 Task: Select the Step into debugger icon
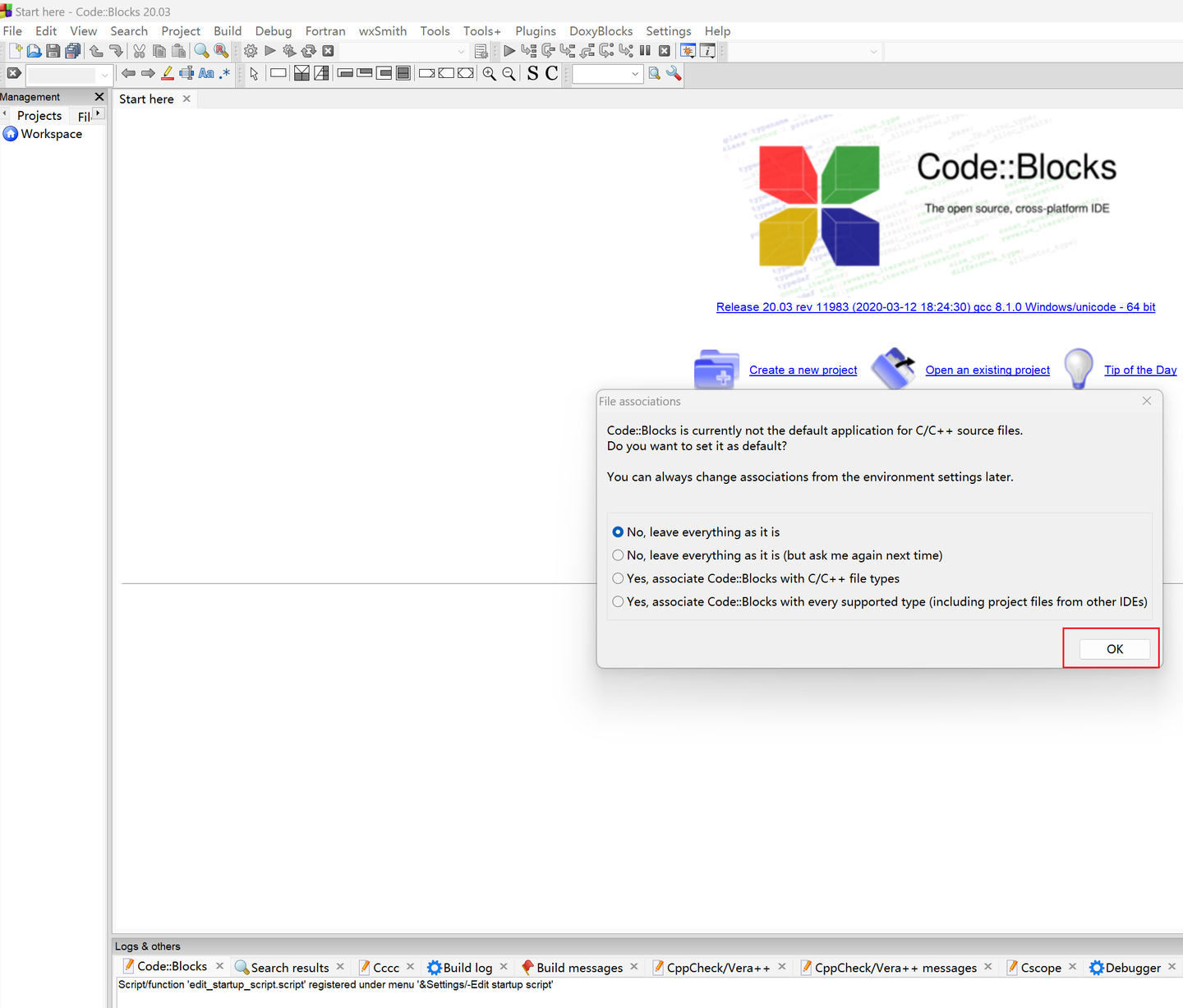pos(567,50)
